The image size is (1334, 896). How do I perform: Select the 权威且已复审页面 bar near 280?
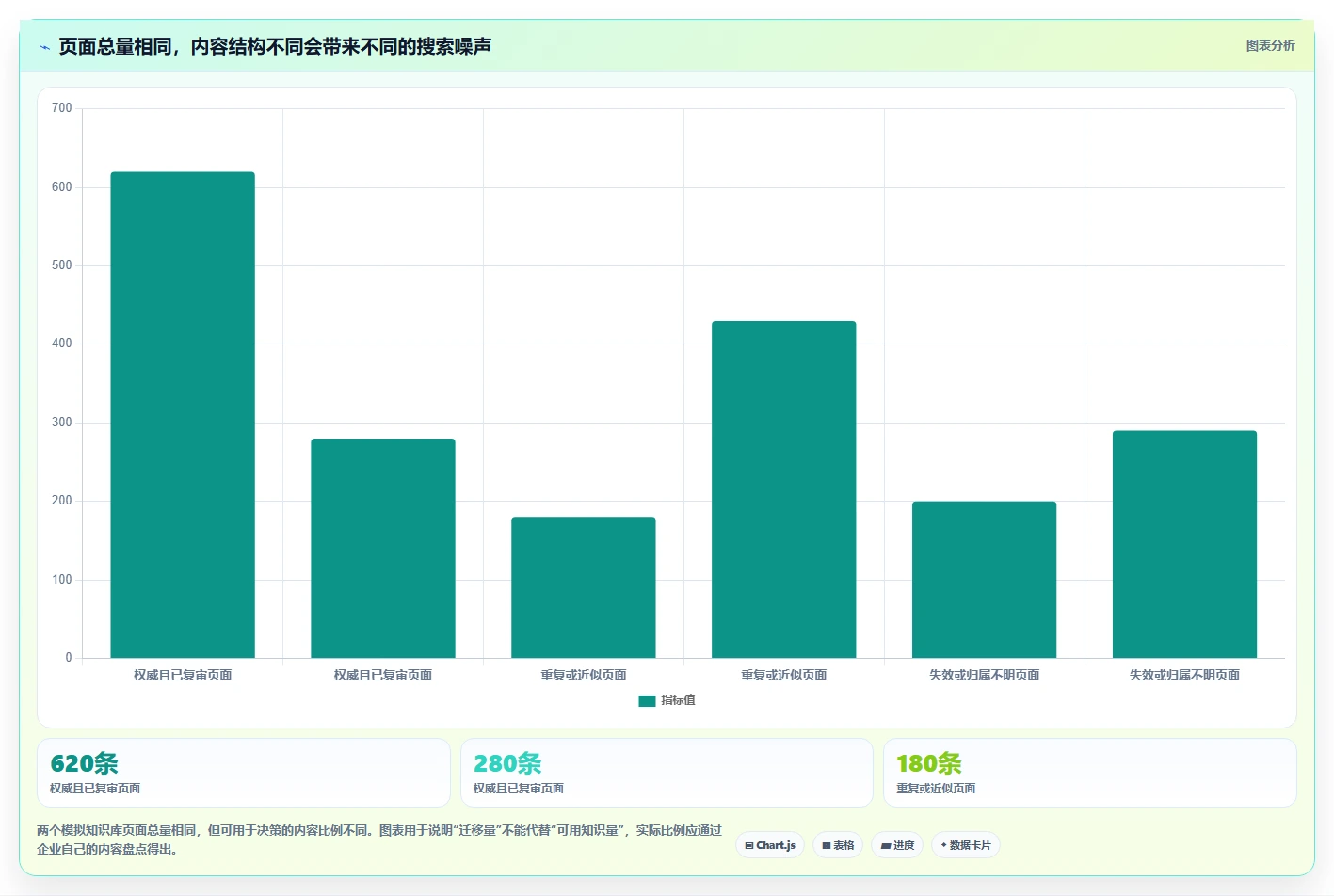[x=383, y=549]
